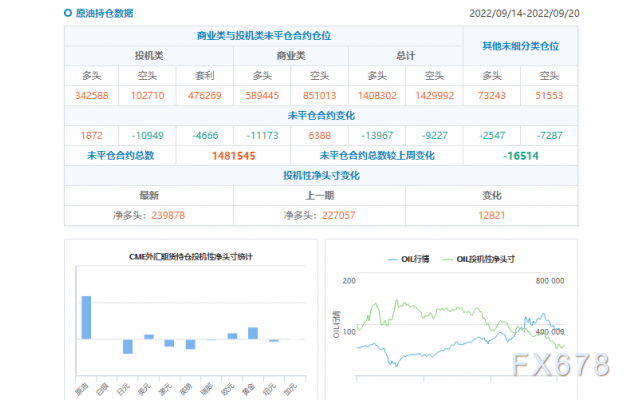Click the change value -13967
This screenshot has height=400, width=640.
[377, 136]
